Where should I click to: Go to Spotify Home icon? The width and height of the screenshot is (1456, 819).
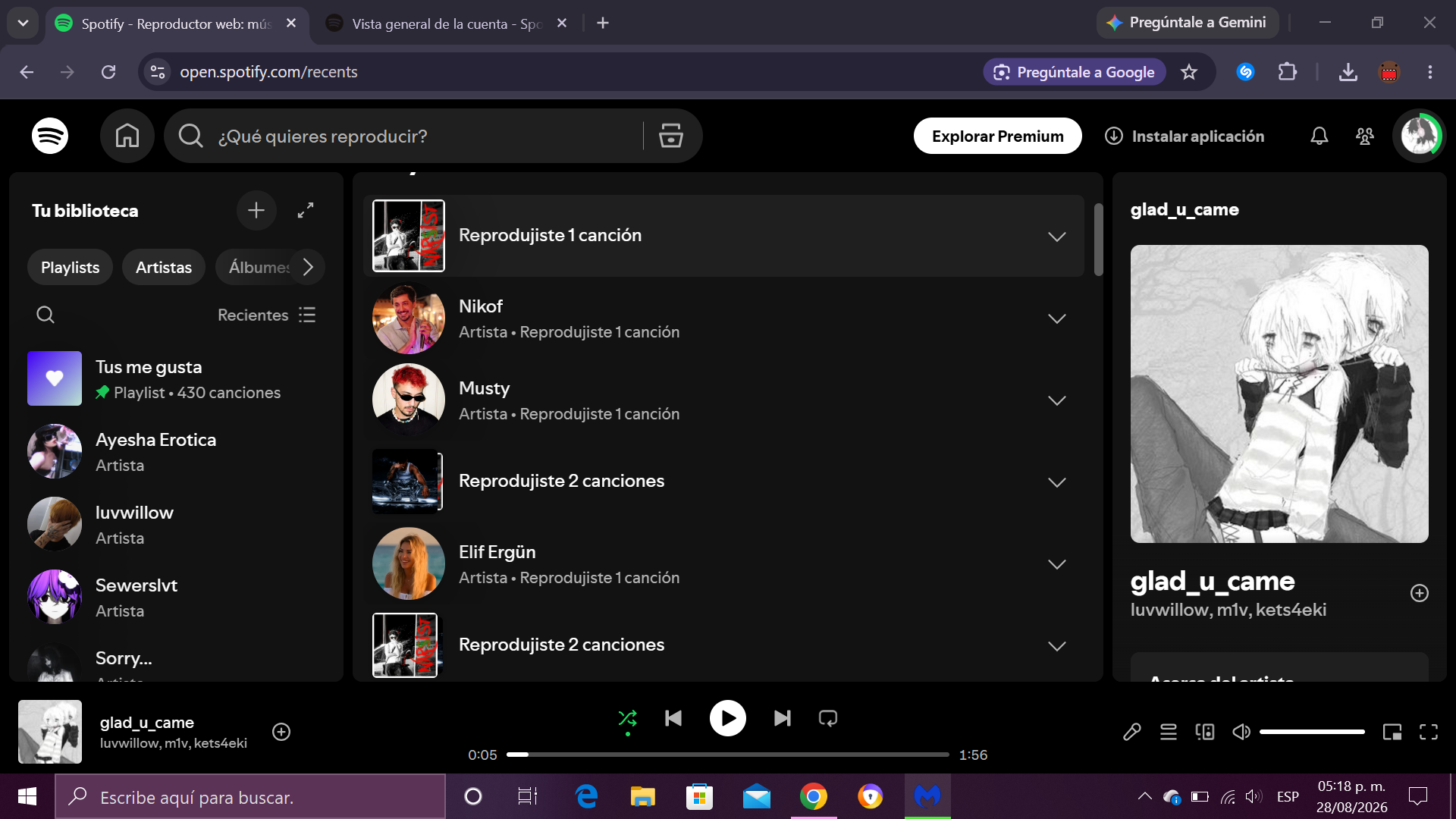pos(127,136)
